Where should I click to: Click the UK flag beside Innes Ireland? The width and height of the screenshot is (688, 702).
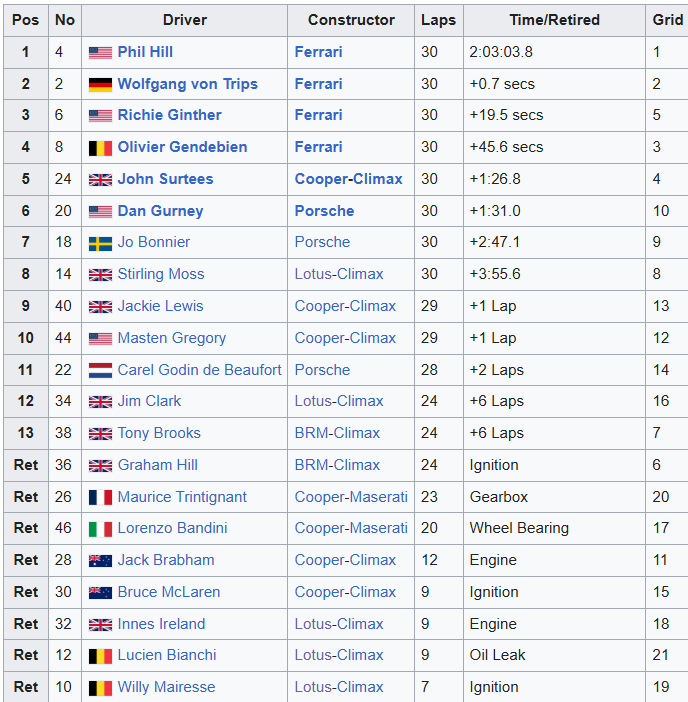pyautogui.click(x=100, y=625)
